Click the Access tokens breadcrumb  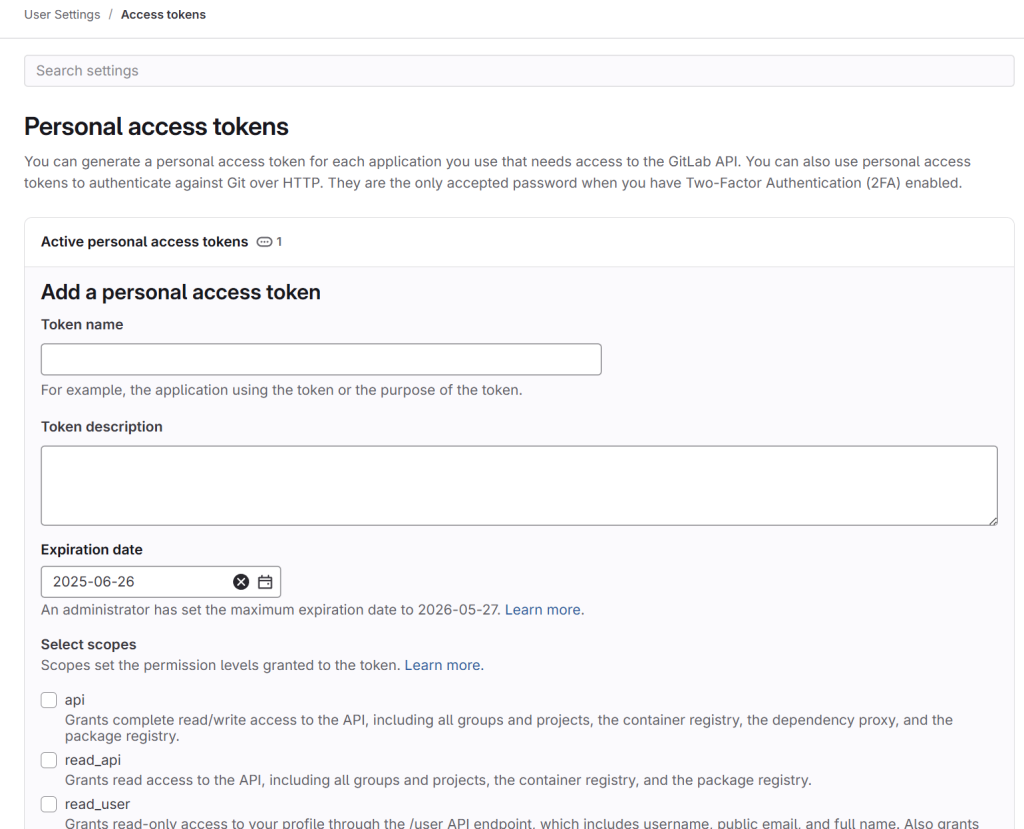tap(163, 14)
